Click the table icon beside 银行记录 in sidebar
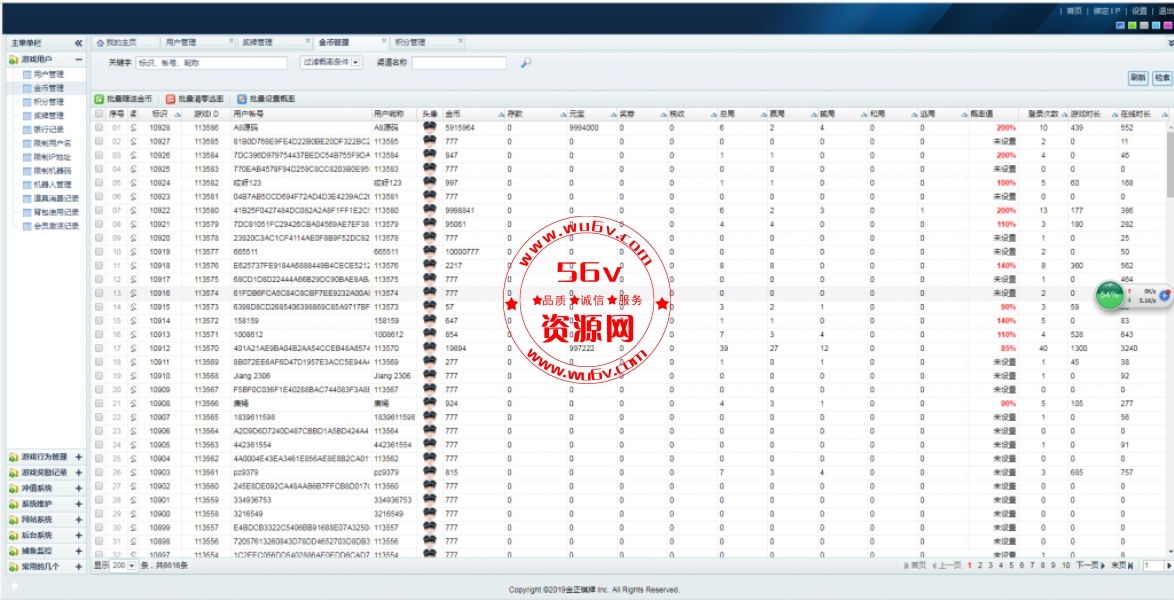The image size is (1174, 600). (x=27, y=130)
